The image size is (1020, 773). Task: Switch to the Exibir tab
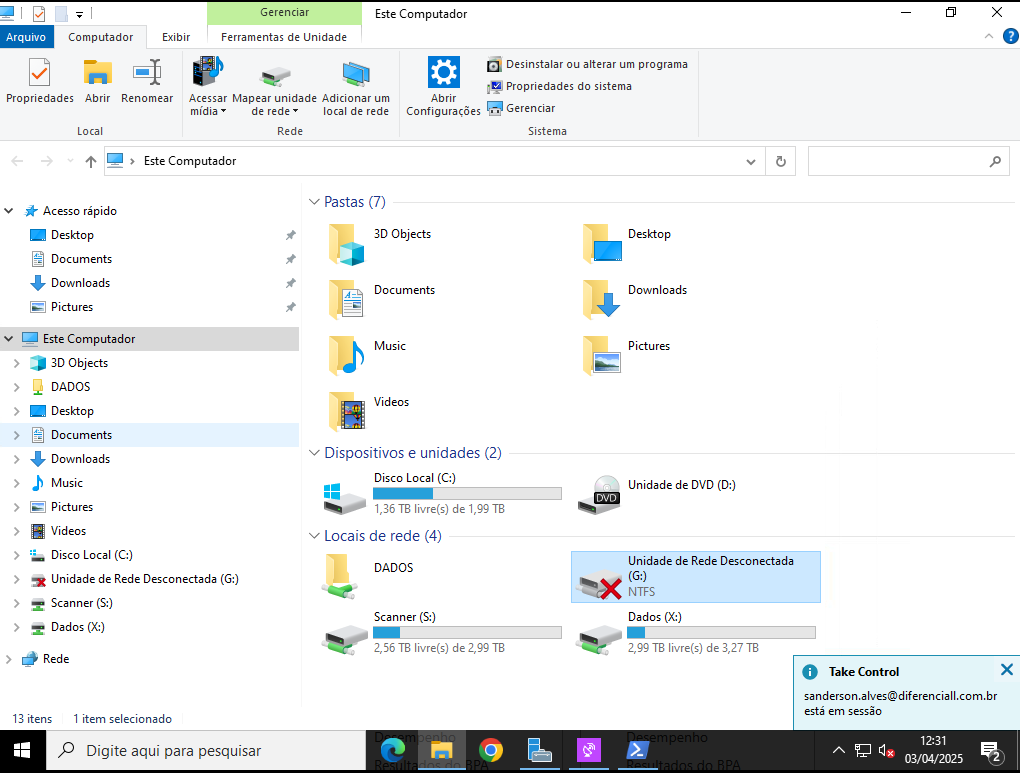(176, 37)
